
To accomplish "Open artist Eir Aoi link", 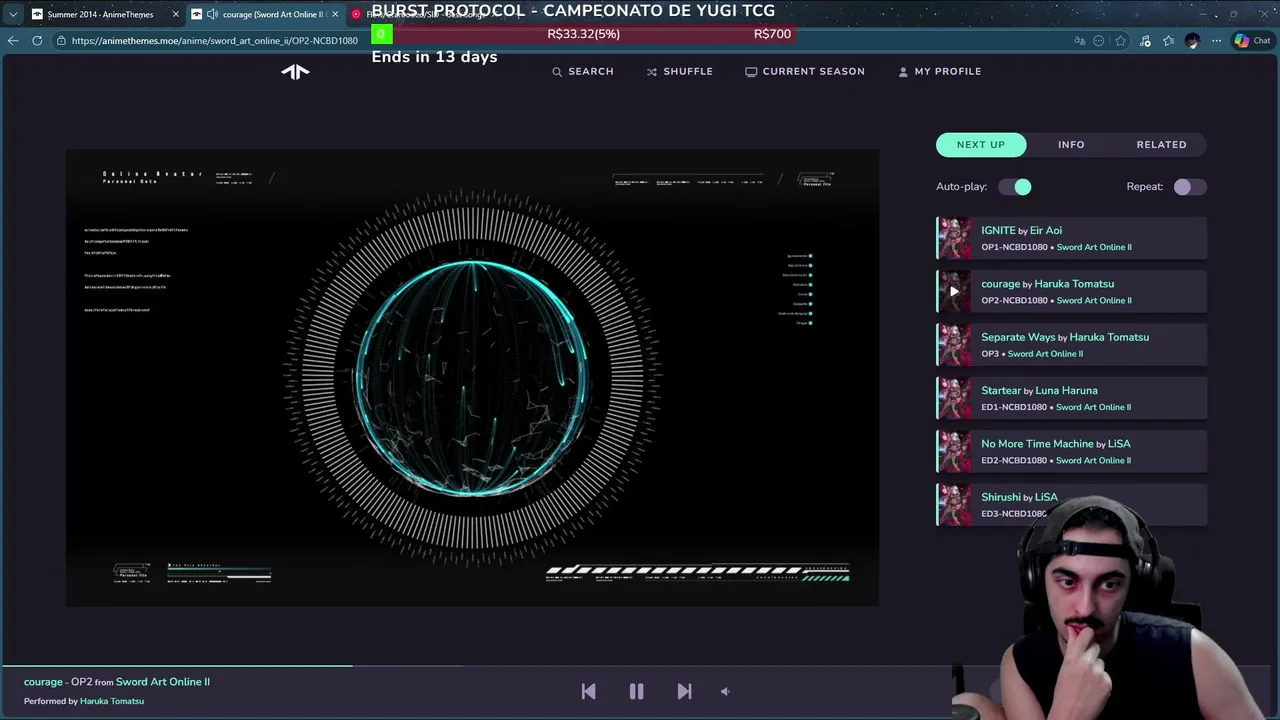I will pos(1046,231).
